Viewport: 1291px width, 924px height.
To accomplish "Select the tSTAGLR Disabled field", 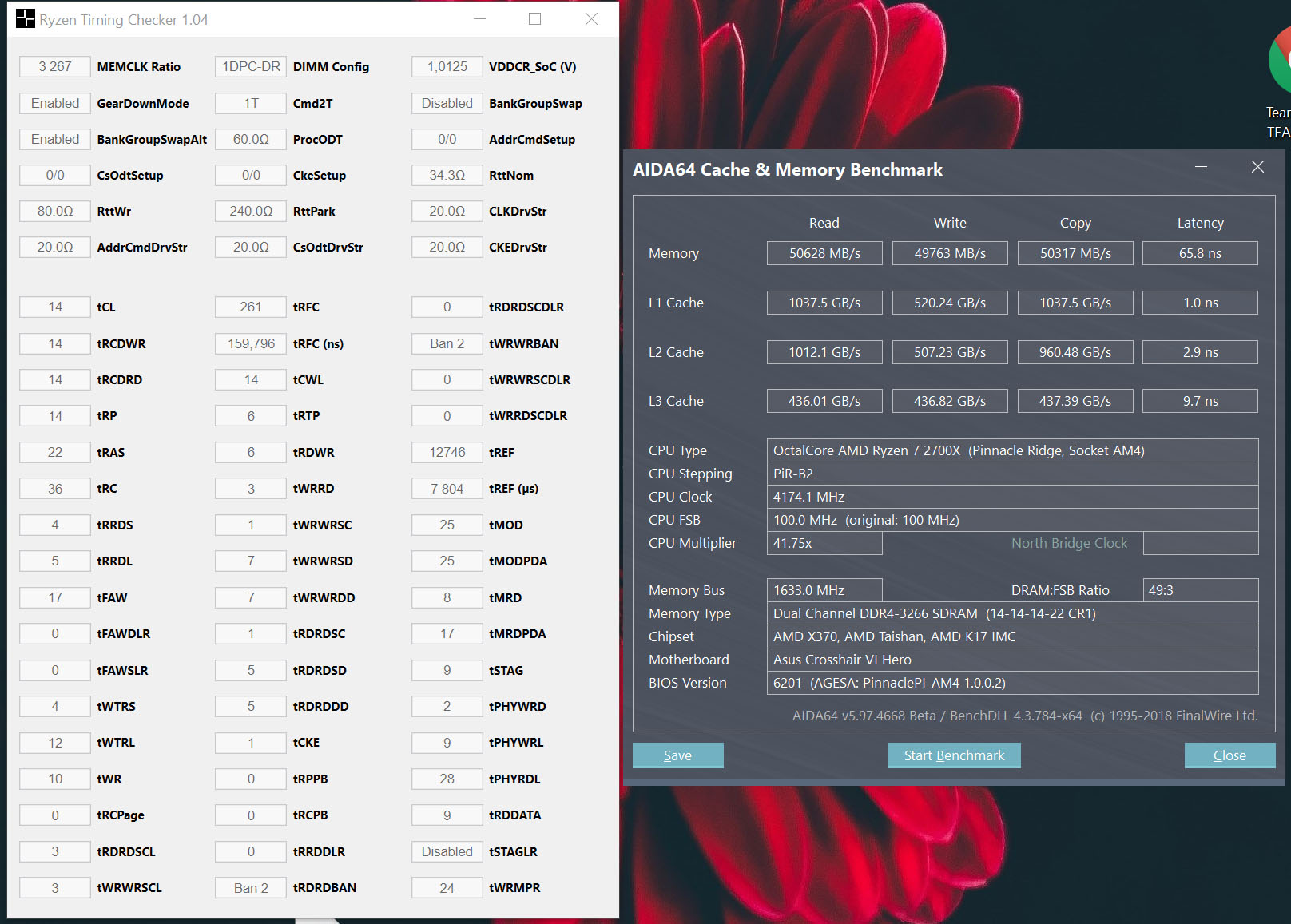I will coord(447,852).
